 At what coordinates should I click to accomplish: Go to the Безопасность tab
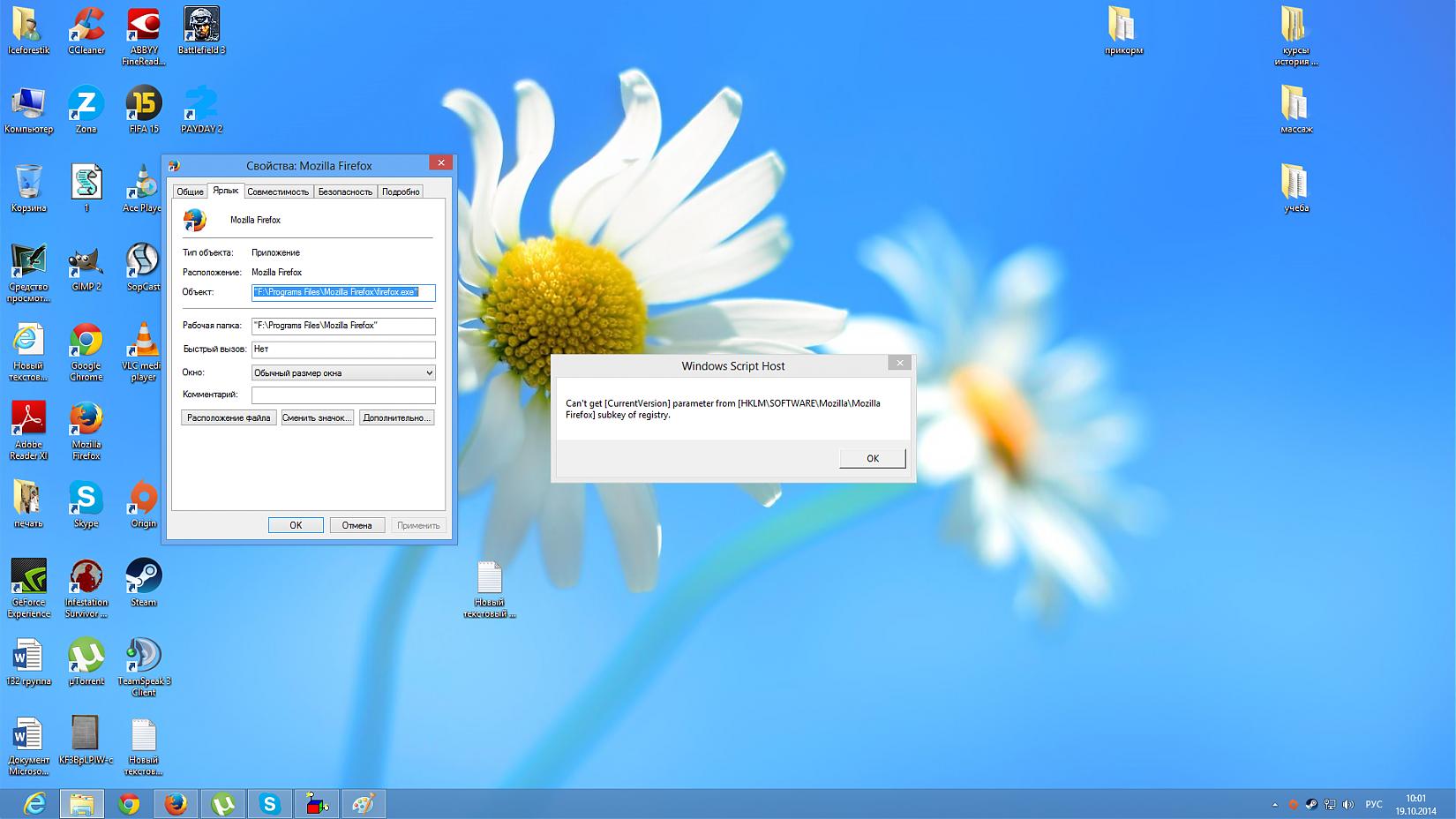tap(345, 192)
